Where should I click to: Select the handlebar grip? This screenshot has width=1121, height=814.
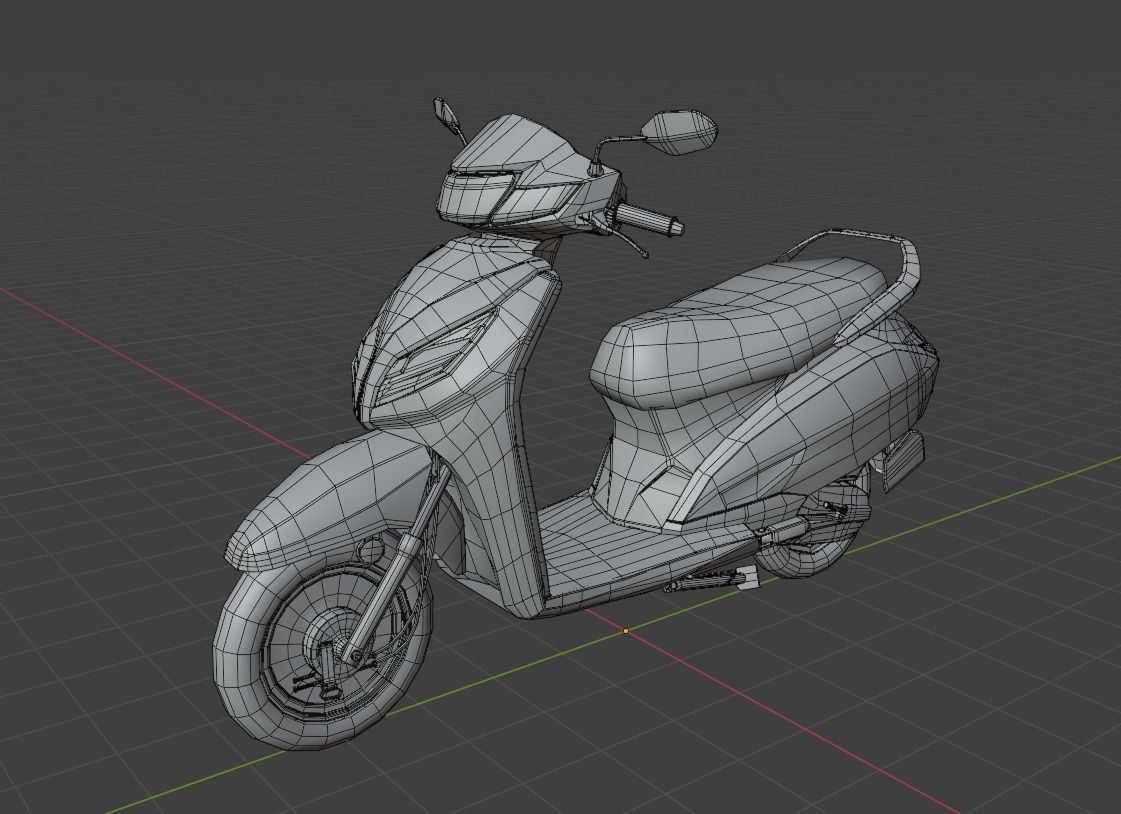pos(648,217)
